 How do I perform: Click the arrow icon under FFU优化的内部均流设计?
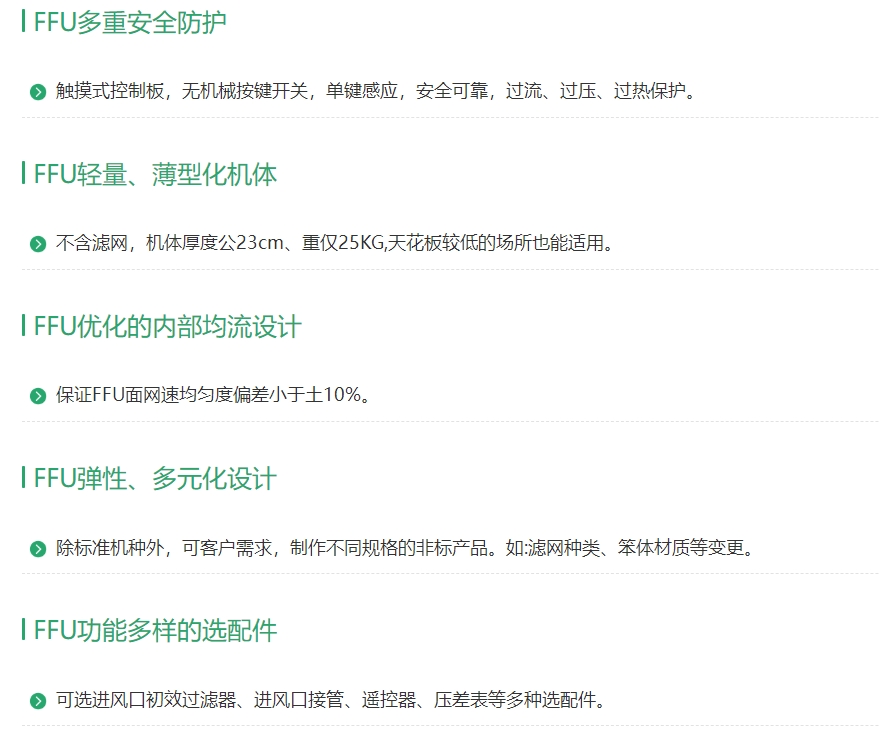click(x=37, y=394)
